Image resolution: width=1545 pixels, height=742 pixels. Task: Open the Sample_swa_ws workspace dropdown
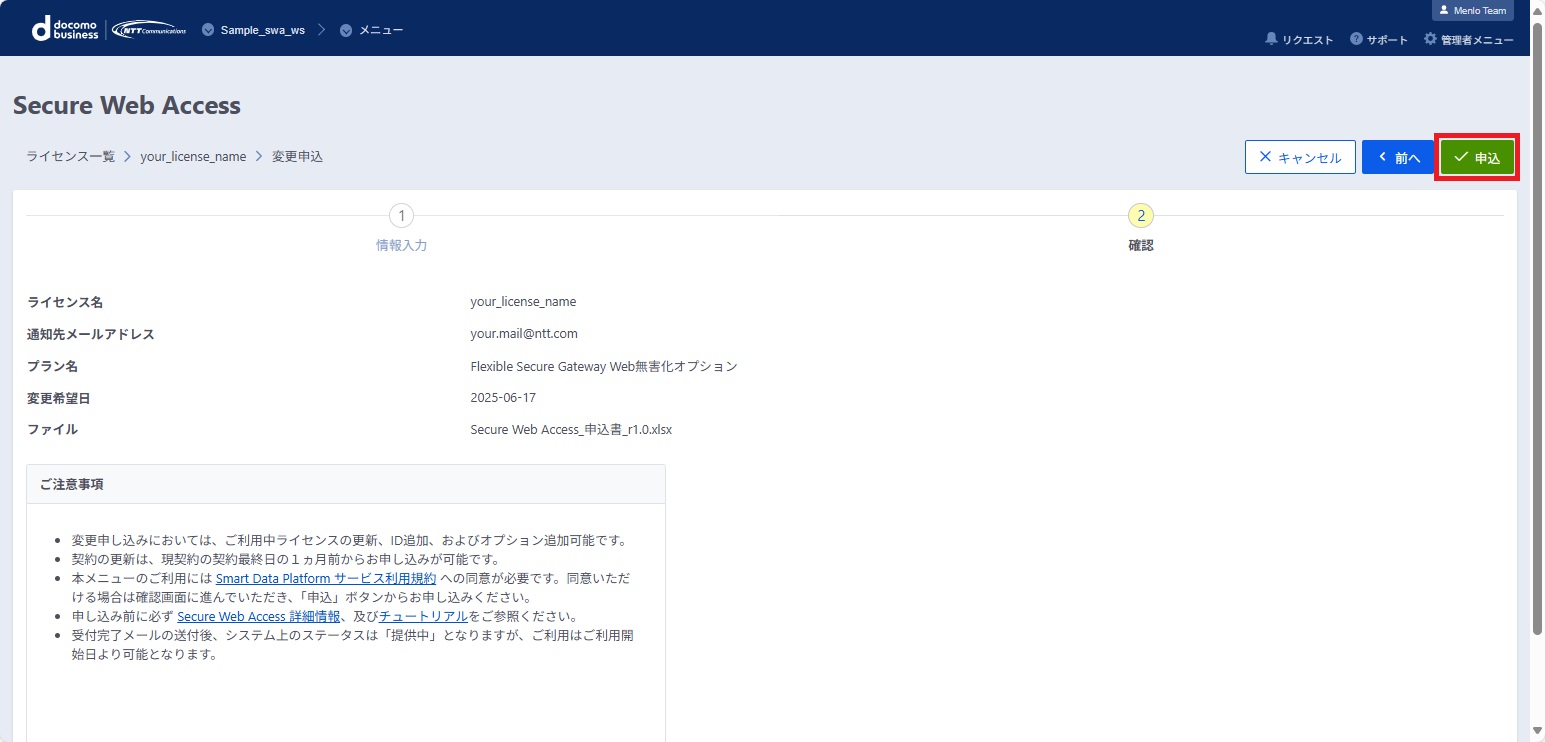(253, 30)
